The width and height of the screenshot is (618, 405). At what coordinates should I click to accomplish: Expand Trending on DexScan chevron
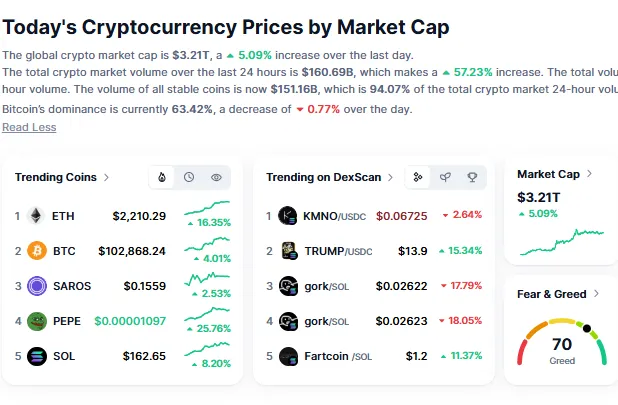click(391, 177)
